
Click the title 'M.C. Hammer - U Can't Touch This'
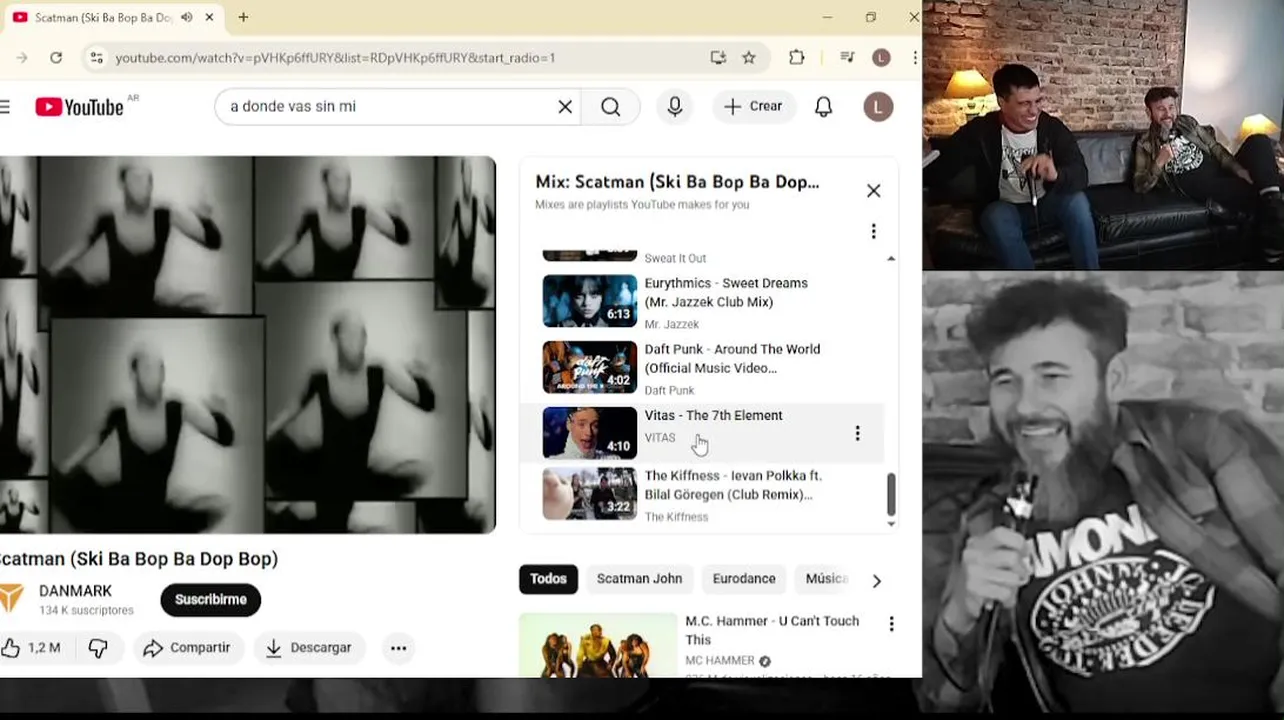click(x=772, y=630)
